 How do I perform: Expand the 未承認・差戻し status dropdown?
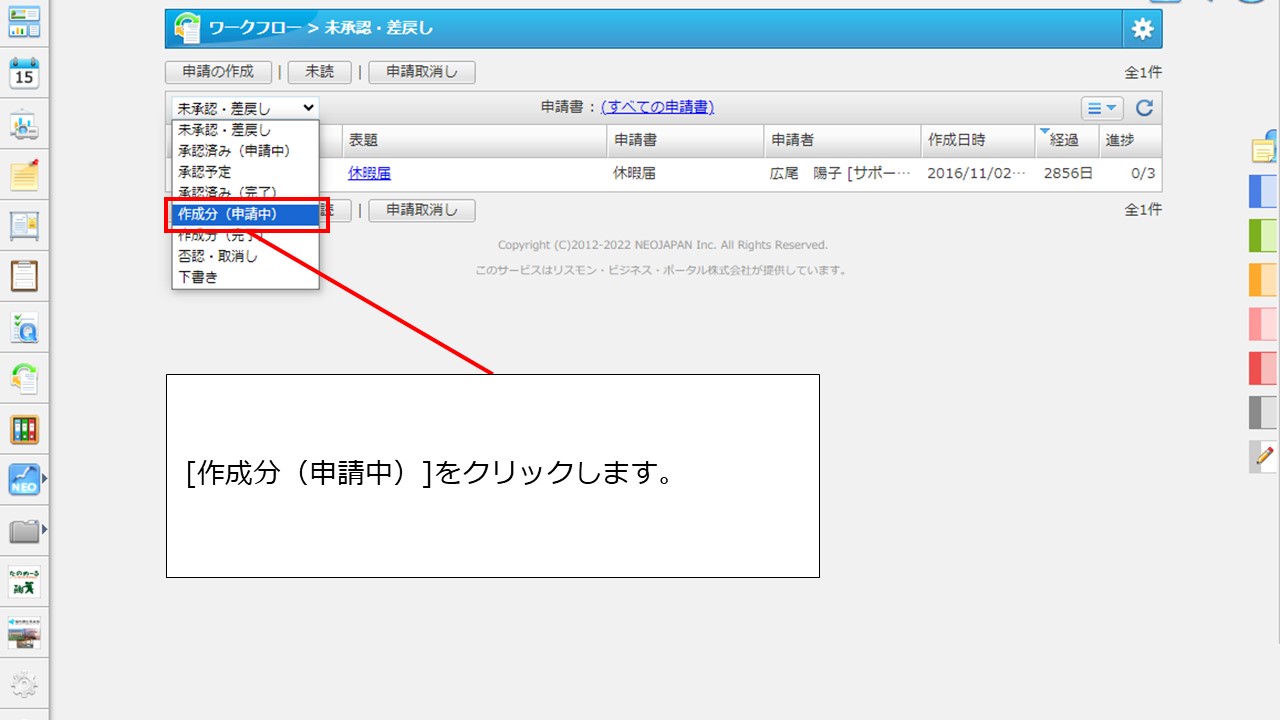(246, 108)
